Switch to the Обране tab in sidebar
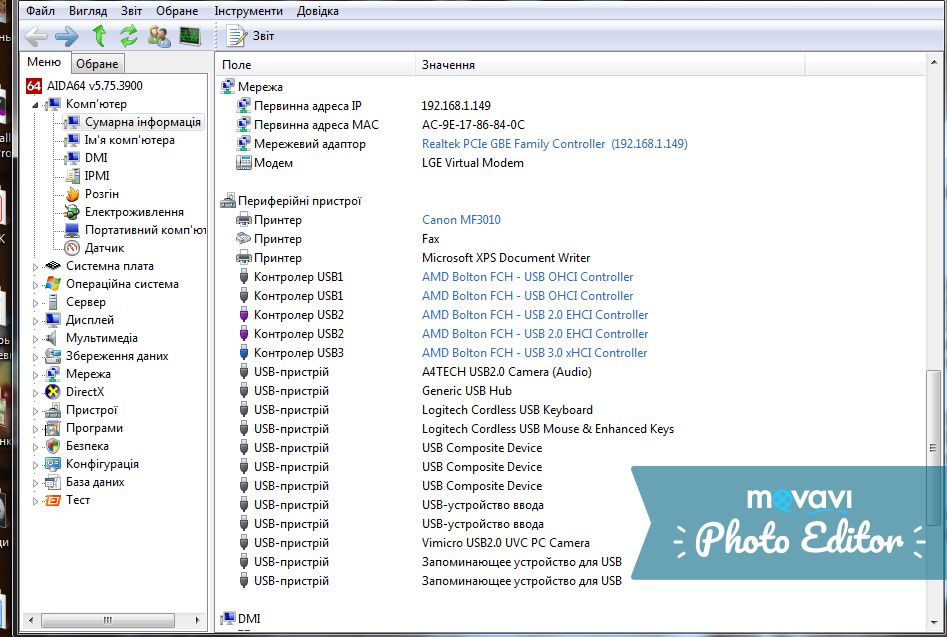 point(97,63)
